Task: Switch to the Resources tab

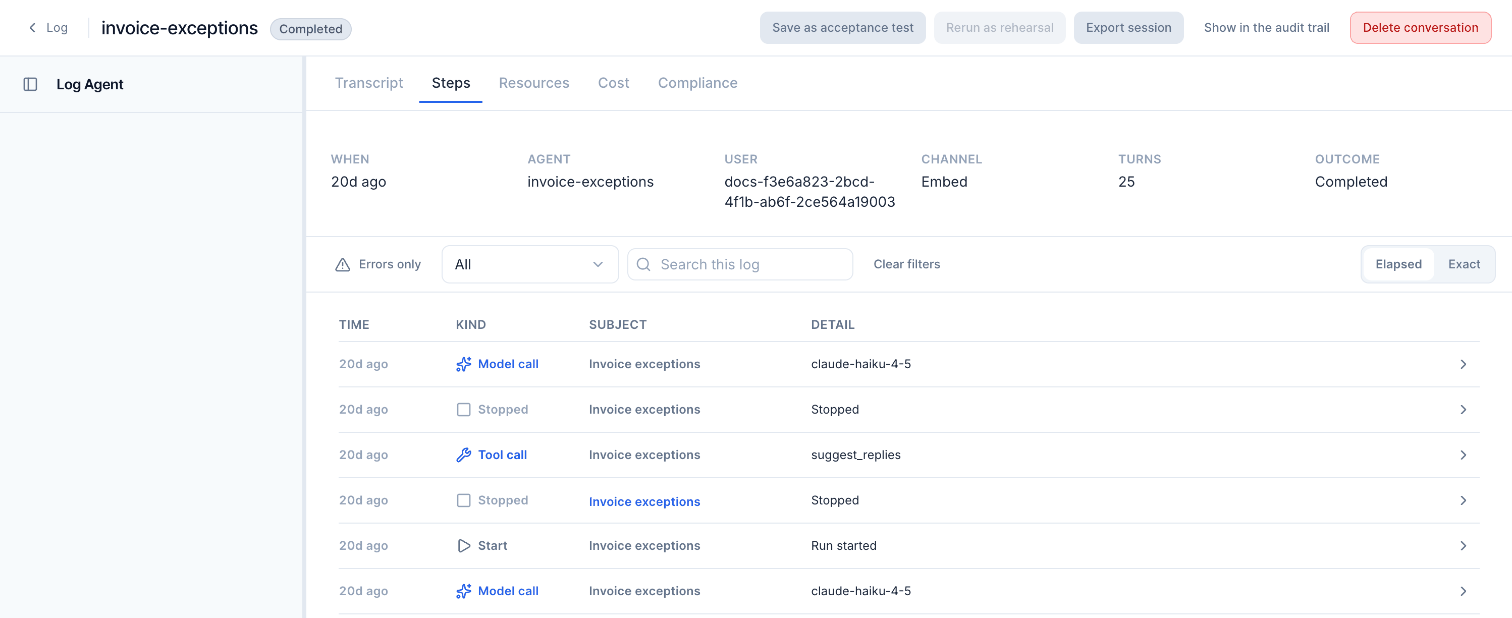Action: point(534,83)
